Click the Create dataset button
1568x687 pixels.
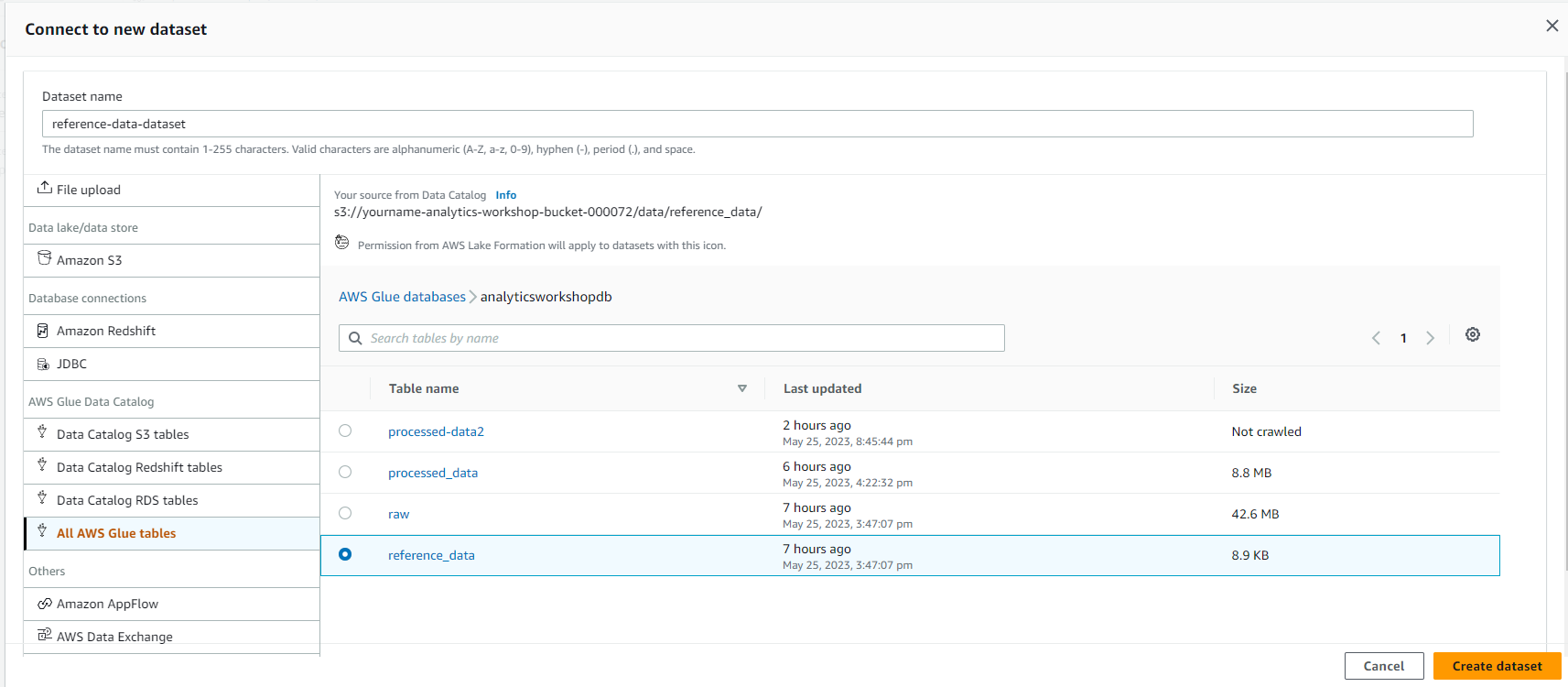point(1497,666)
